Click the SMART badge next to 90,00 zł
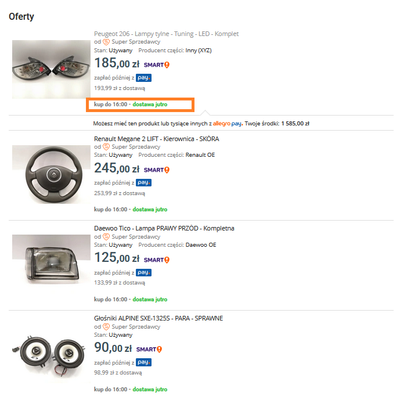The height and width of the screenshot is (396, 400). pos(149,349)
